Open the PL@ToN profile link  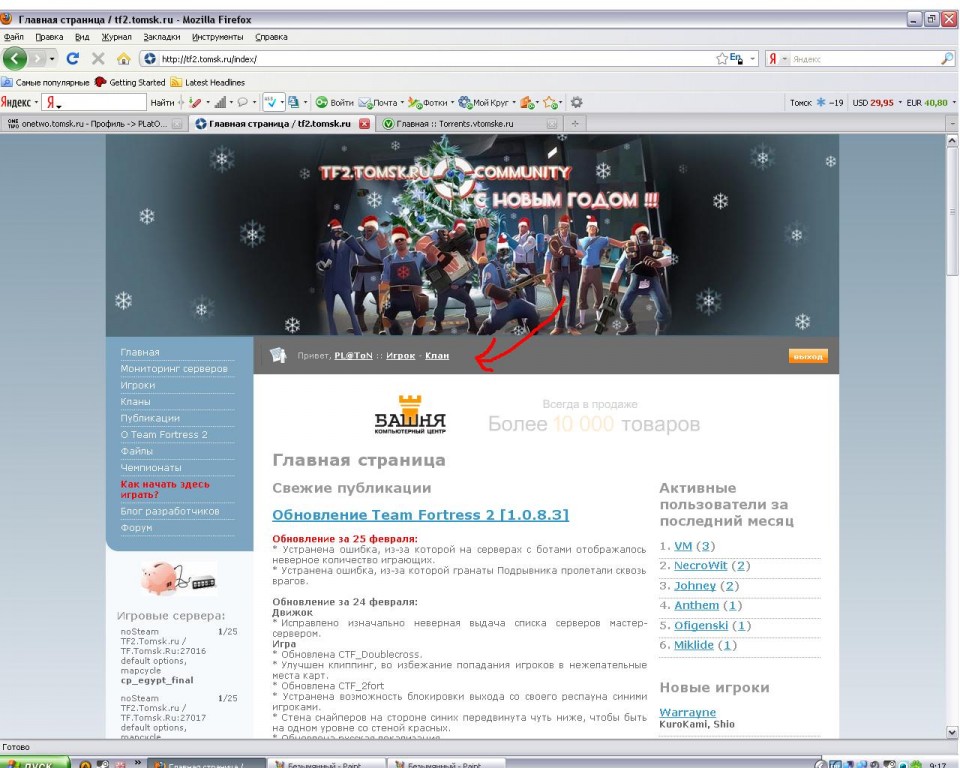point(353,355)
